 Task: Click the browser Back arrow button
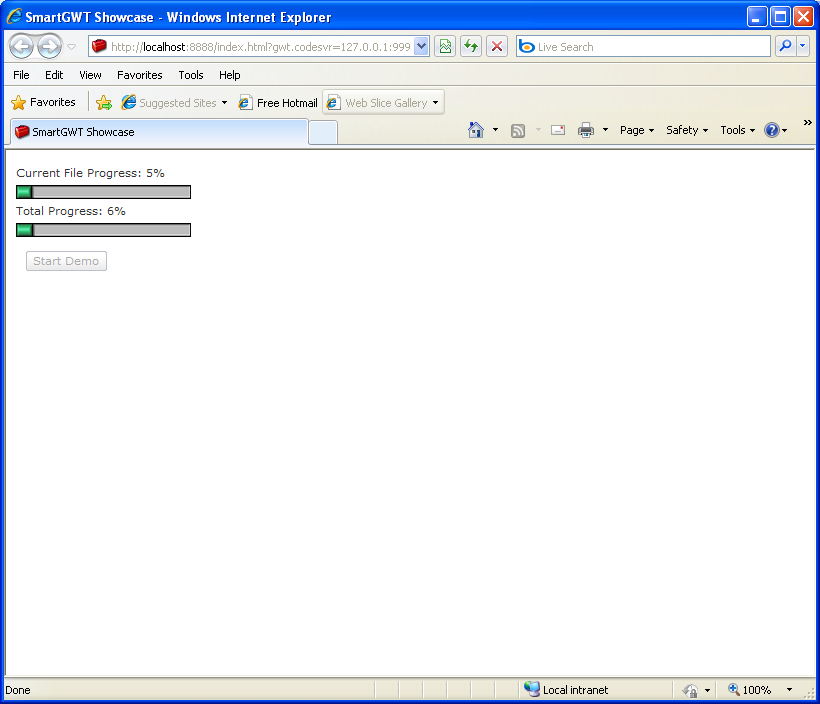click(21, 47)
